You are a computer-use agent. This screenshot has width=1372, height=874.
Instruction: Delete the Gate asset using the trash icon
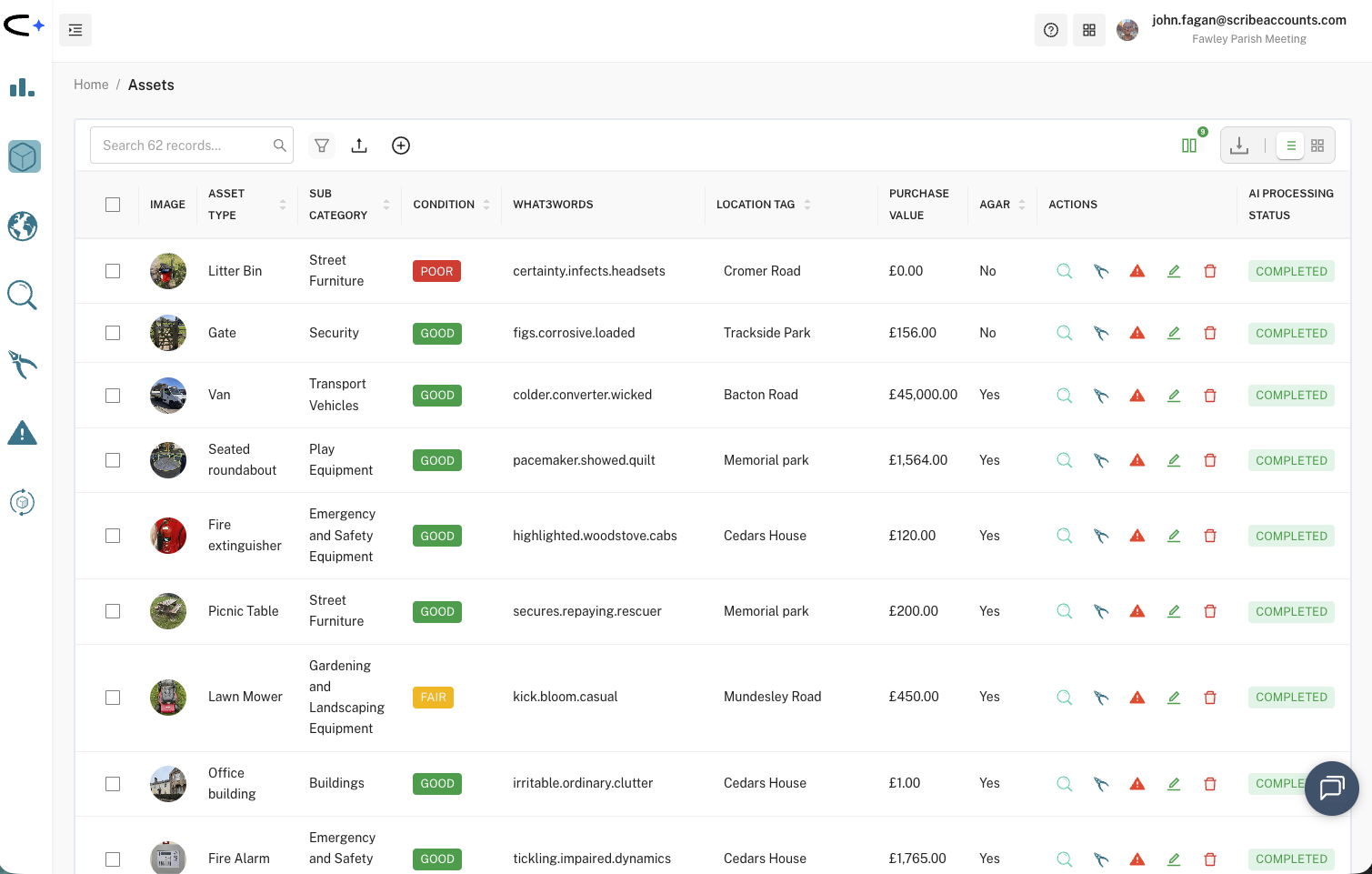pos(1210,333)
